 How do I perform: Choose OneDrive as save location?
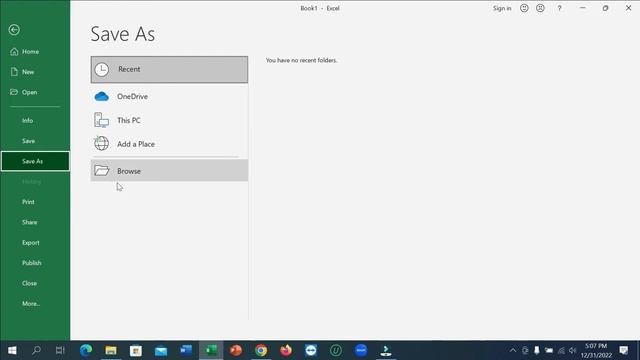(x=169, y=96)
